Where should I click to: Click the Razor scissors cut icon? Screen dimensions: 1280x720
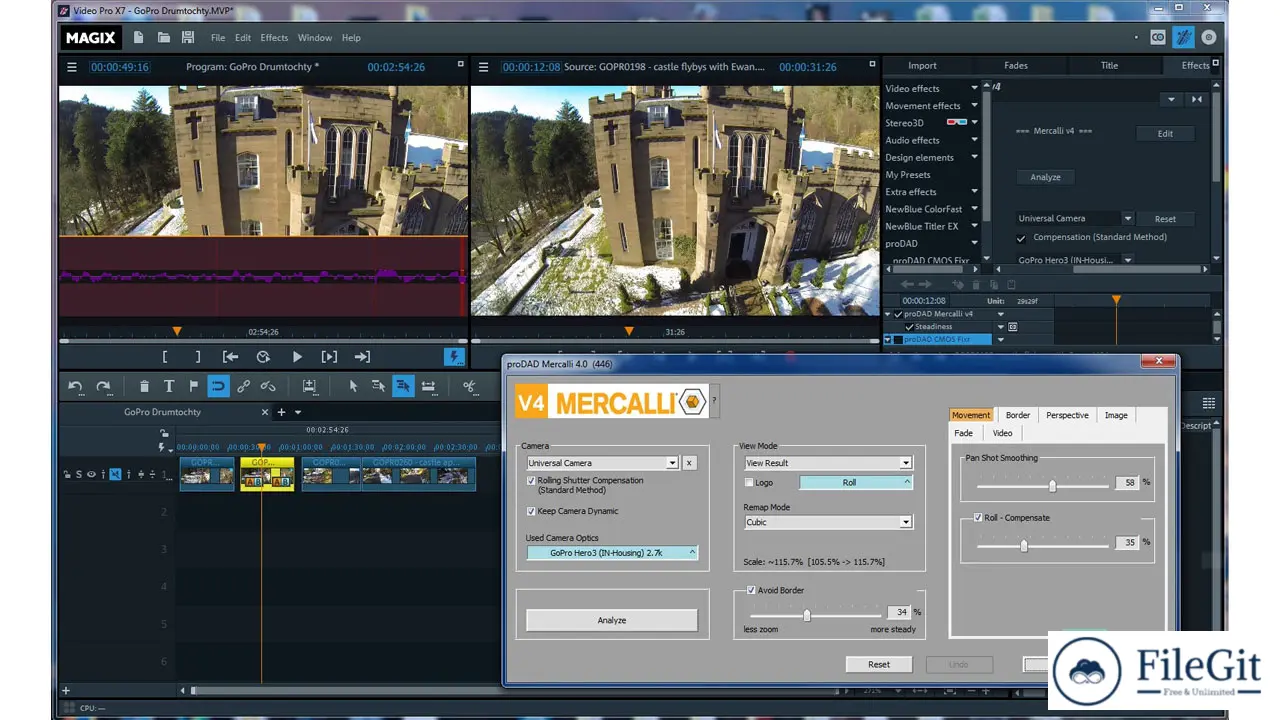point(469,386)
